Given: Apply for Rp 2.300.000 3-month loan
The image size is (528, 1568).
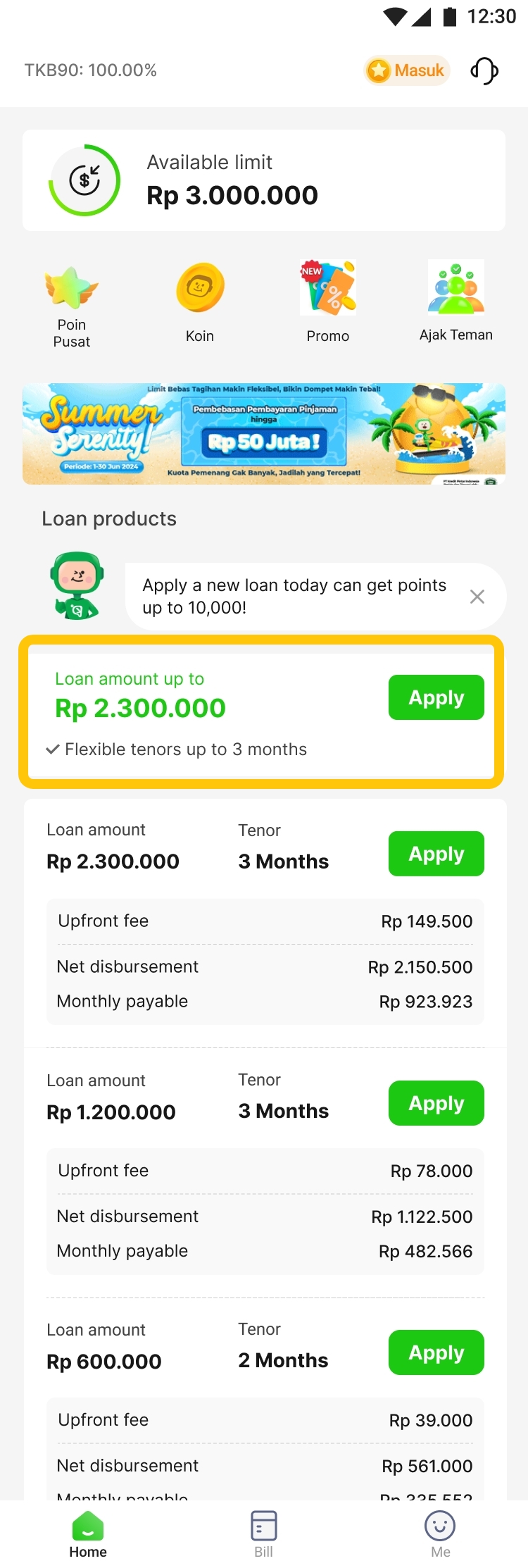Looking at the screenshot, I should [436, 854].
